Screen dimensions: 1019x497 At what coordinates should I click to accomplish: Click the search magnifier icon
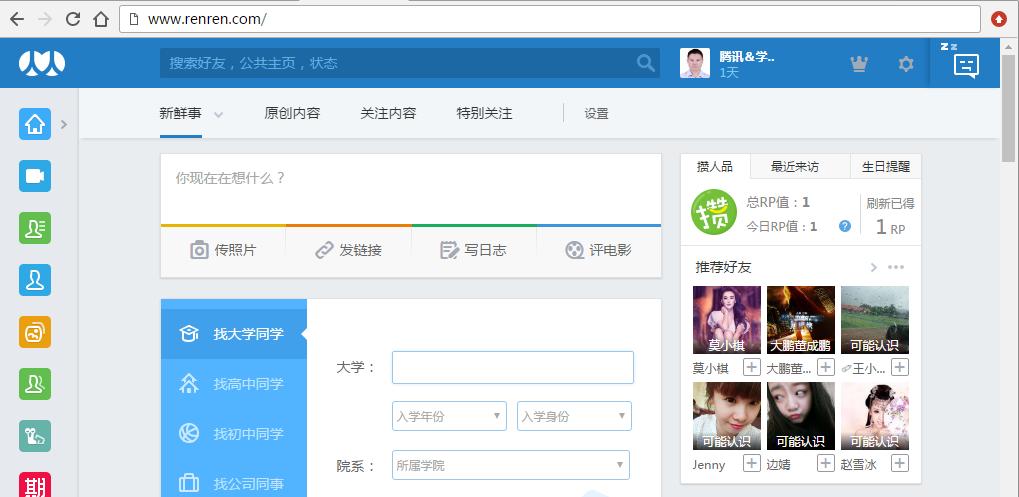click(x=645, y=63)
